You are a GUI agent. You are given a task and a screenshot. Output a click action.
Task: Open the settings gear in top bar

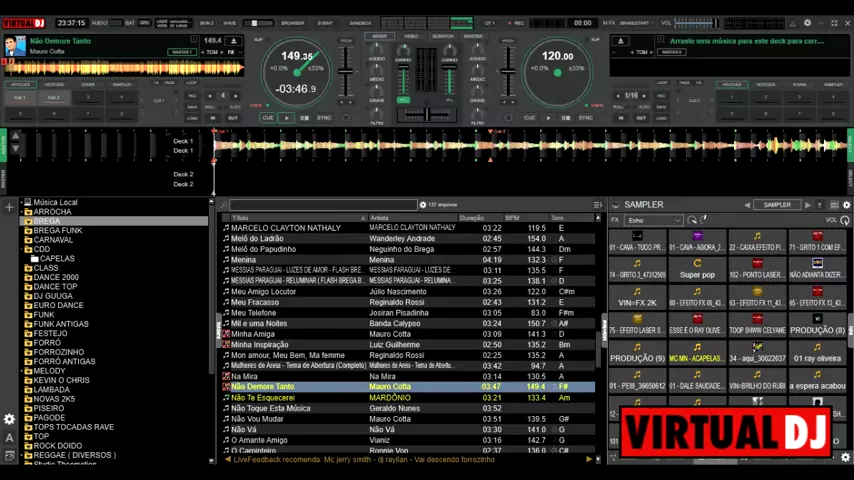(x=807, y=23)
